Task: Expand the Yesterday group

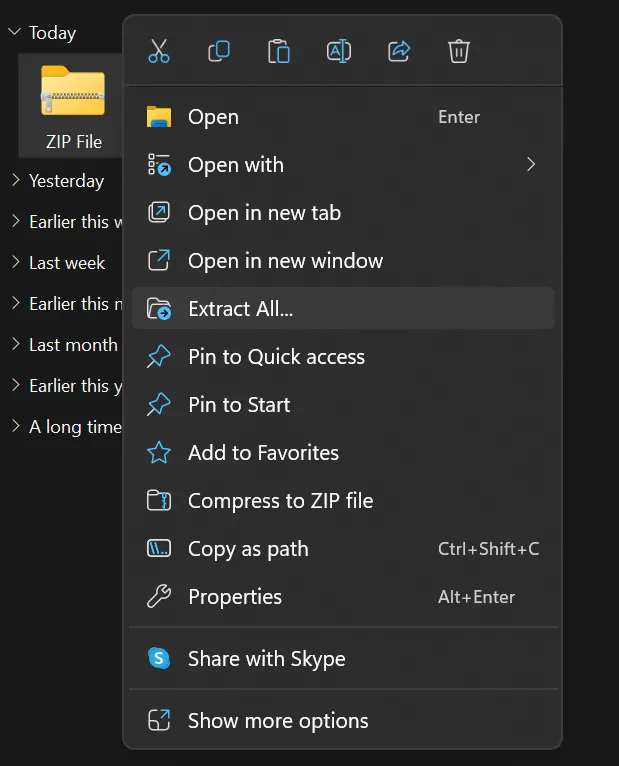Action: (x=15, y=181)
